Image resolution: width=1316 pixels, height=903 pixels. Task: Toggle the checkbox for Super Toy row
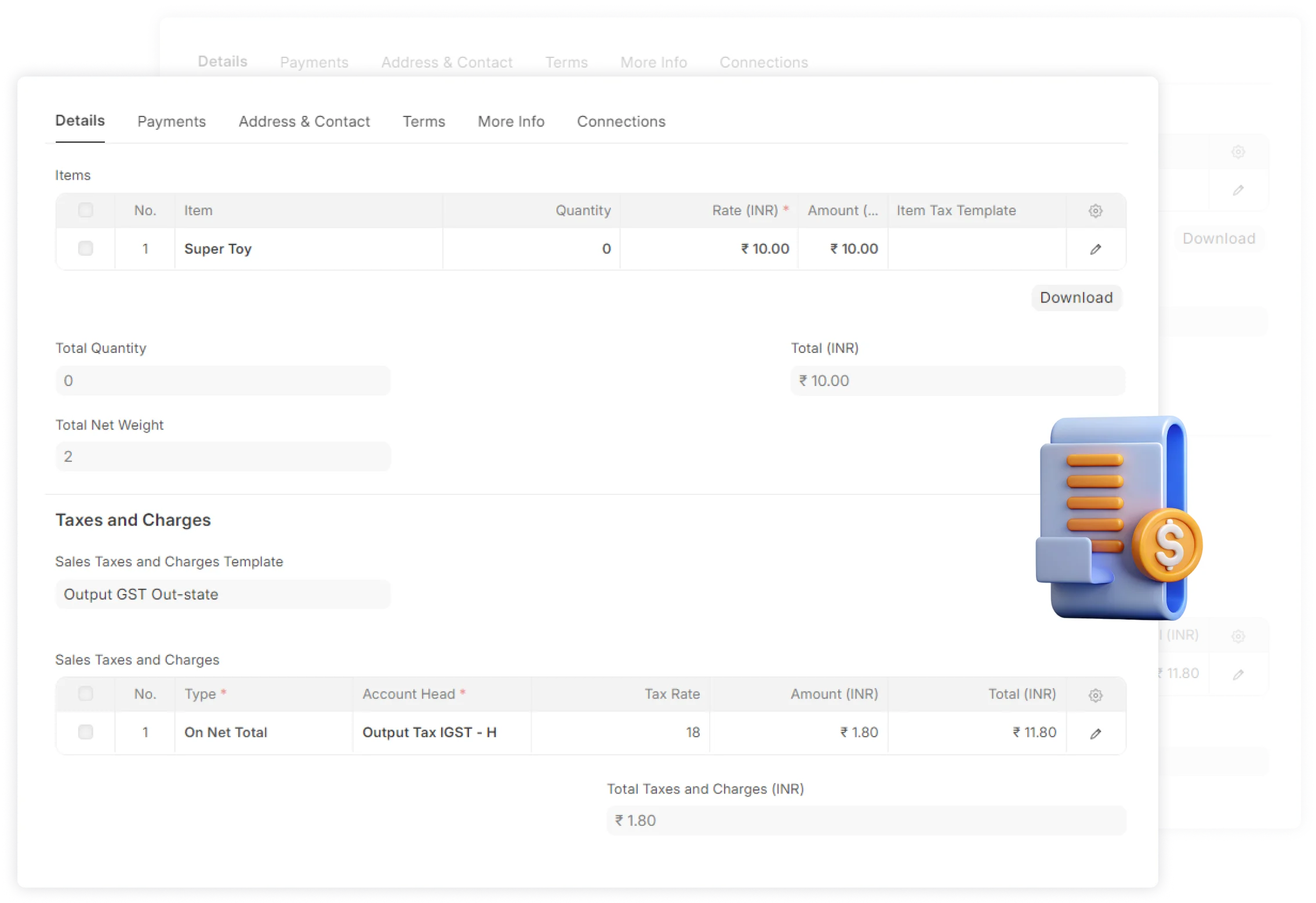point(85,248)
